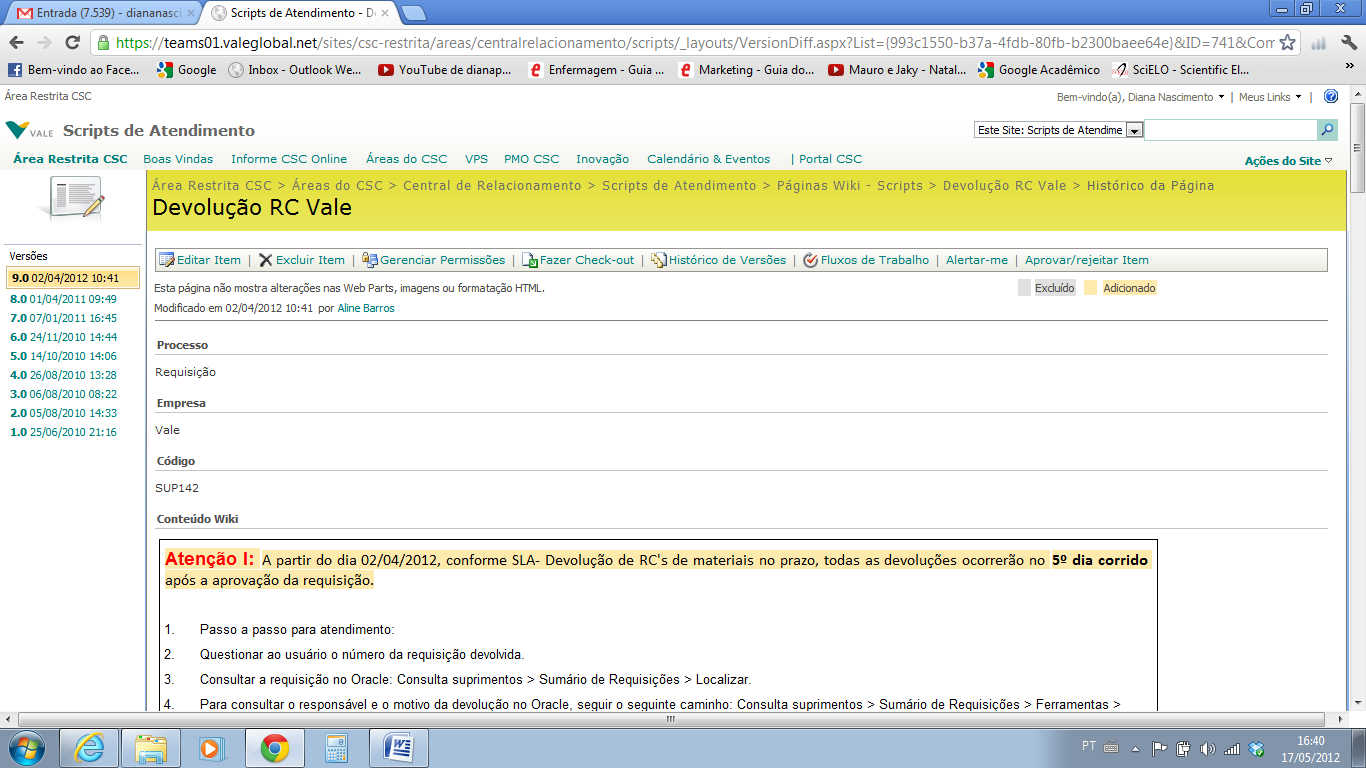Reload the page with refresh icon
The height and width of the screenshot is (768, 1366).
72,43
